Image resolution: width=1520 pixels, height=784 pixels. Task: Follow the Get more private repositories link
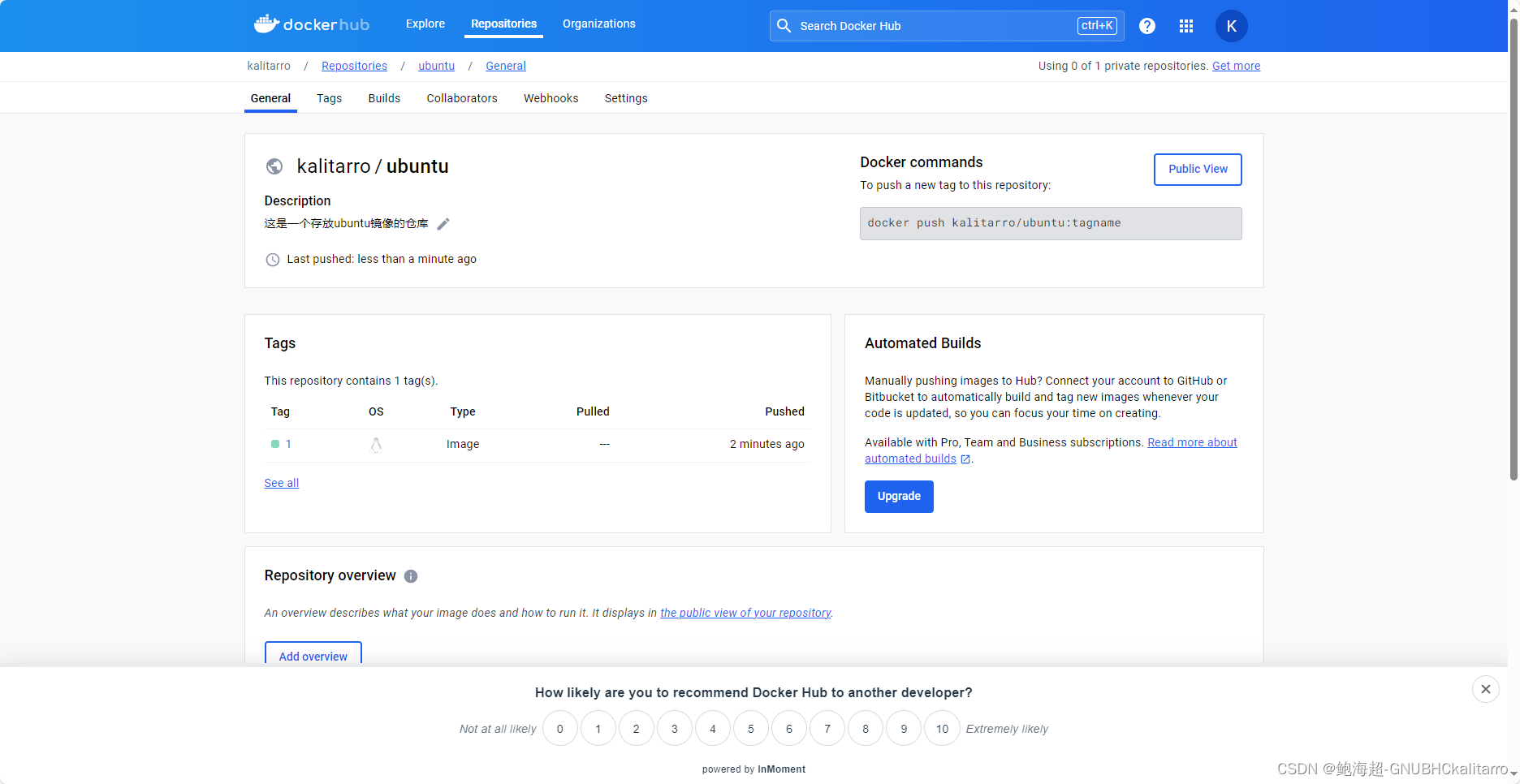[1237, 66]
